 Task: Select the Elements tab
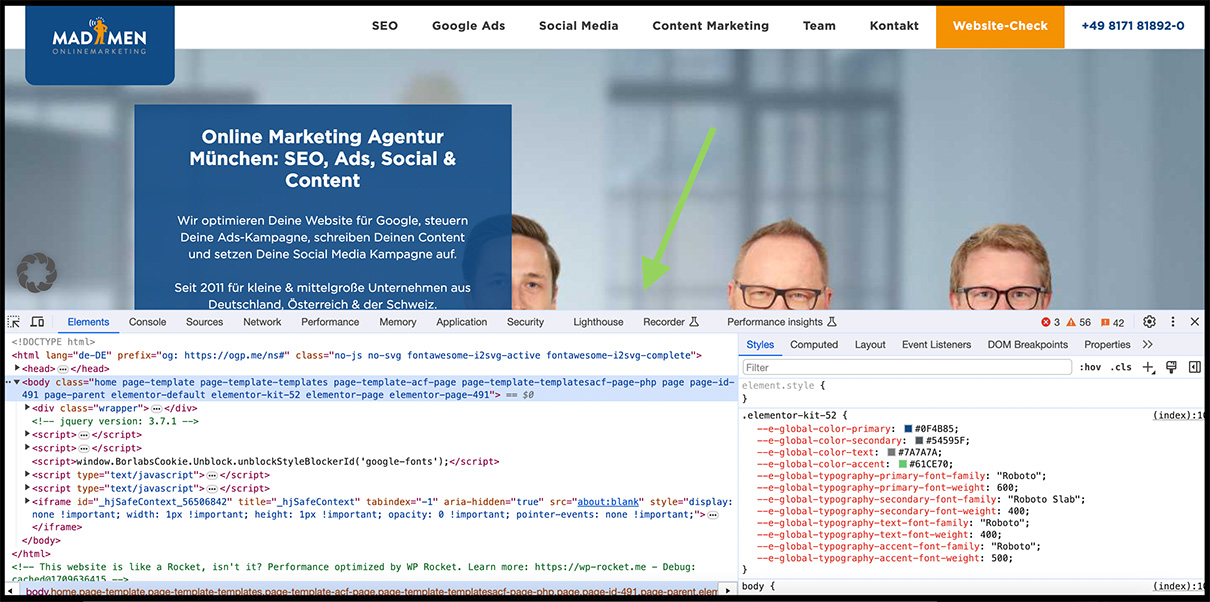[88, 322]
